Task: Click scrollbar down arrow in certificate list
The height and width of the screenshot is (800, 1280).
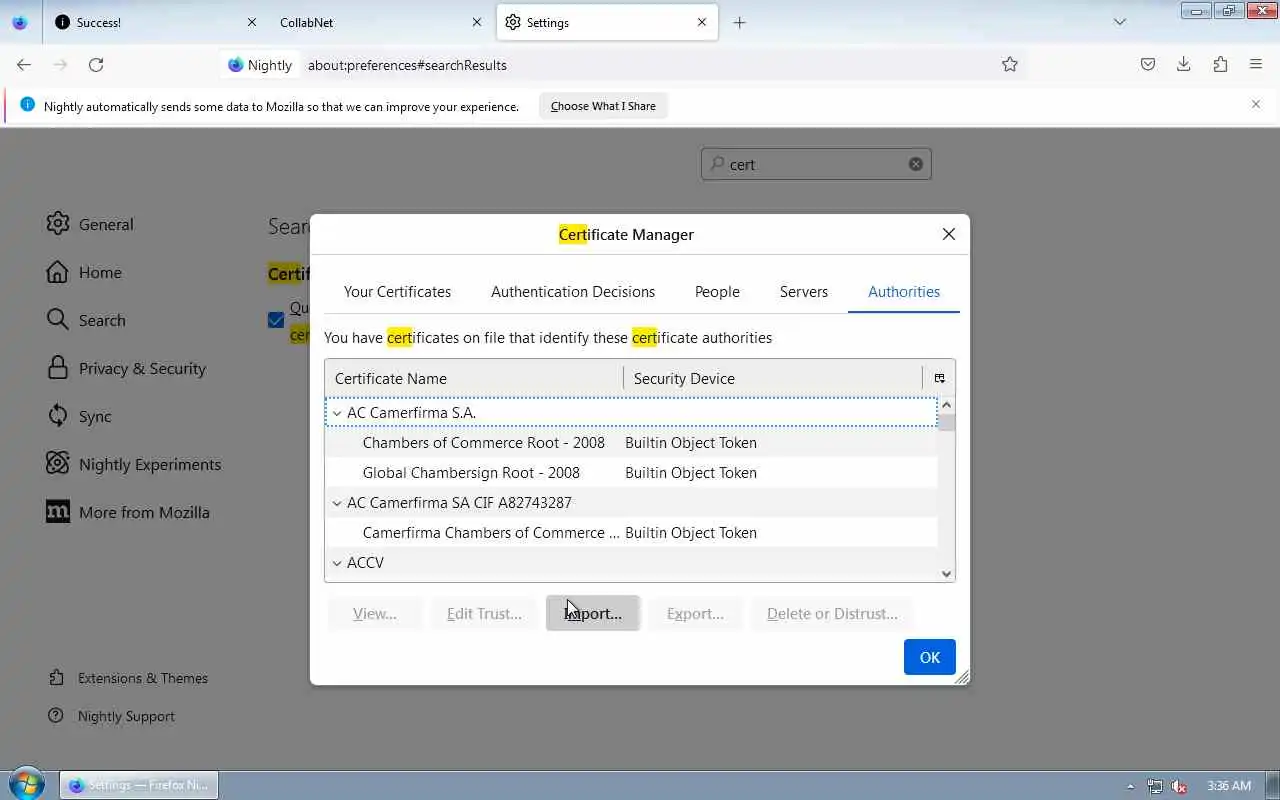Action: 946,574
